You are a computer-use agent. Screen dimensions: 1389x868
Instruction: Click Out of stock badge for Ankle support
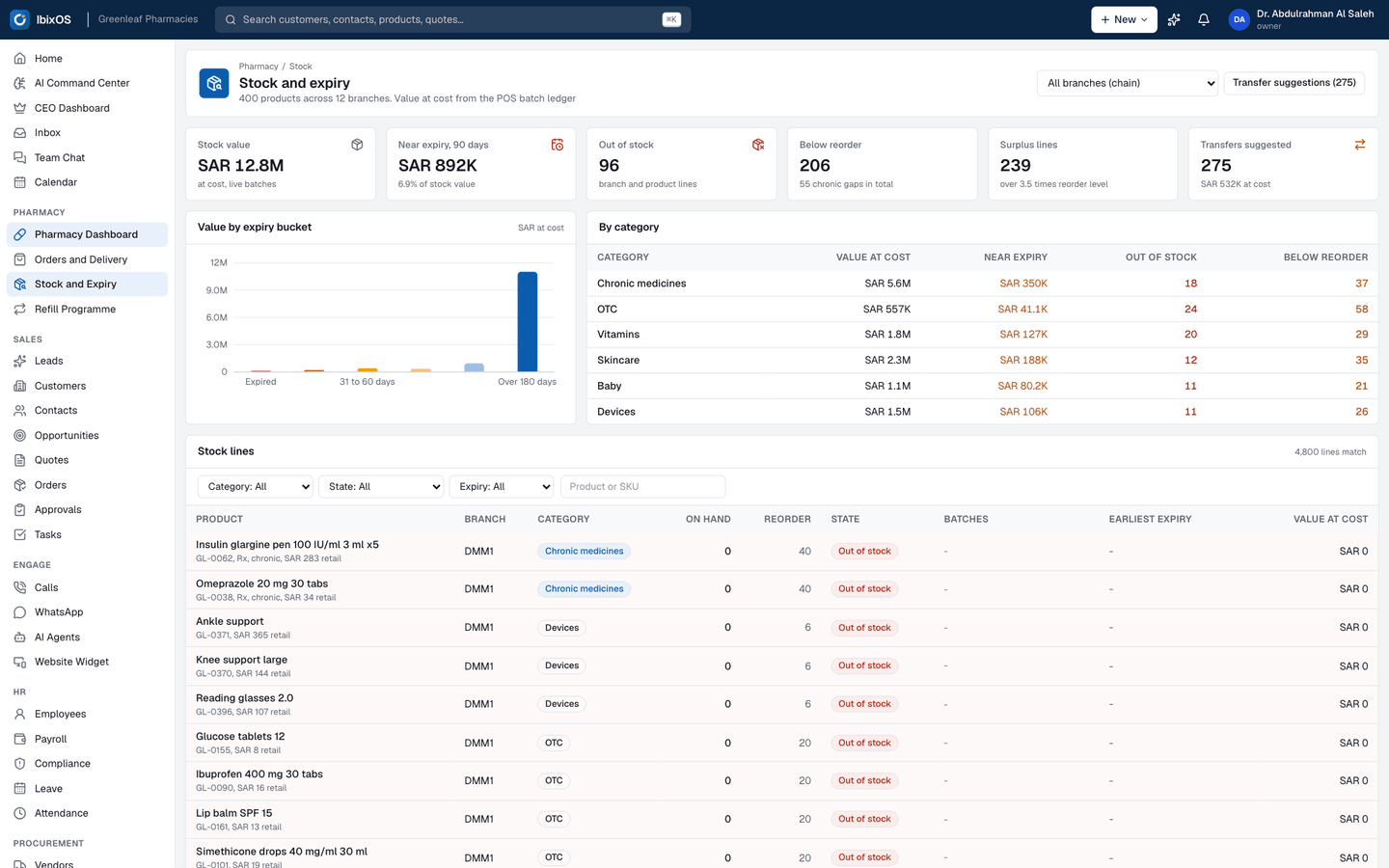coord(864,628)
